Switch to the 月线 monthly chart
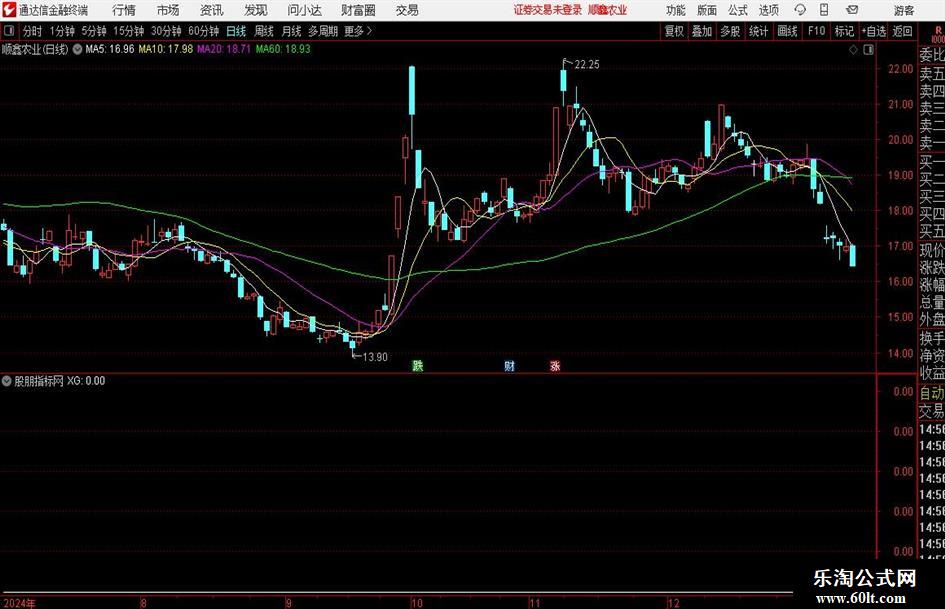The width and height of the screenshot is (945, 609). tap(291, 31)
